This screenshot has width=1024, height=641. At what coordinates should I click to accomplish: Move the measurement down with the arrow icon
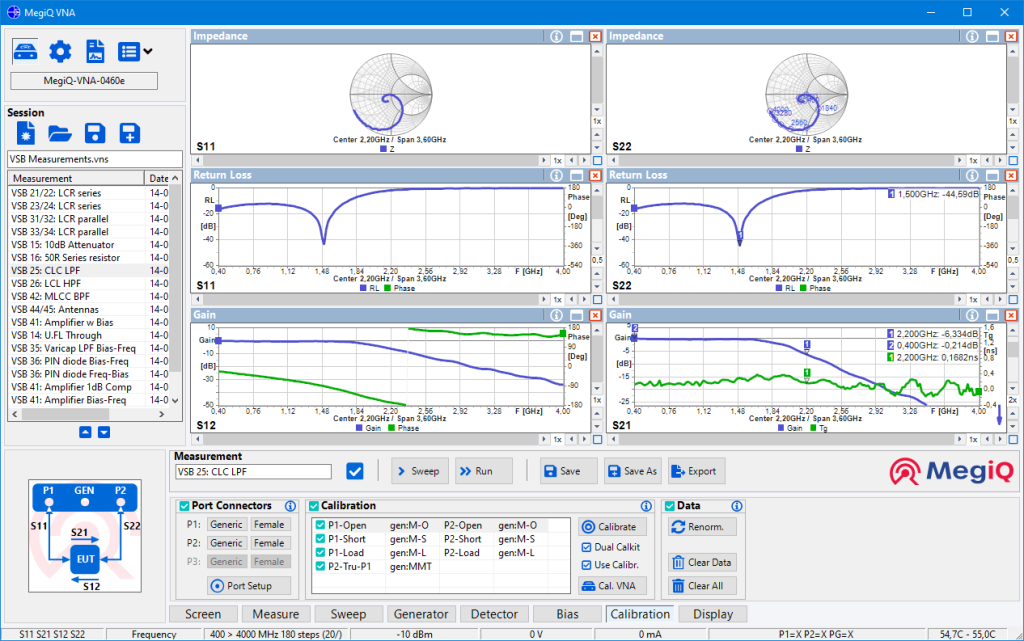(104, 432)
